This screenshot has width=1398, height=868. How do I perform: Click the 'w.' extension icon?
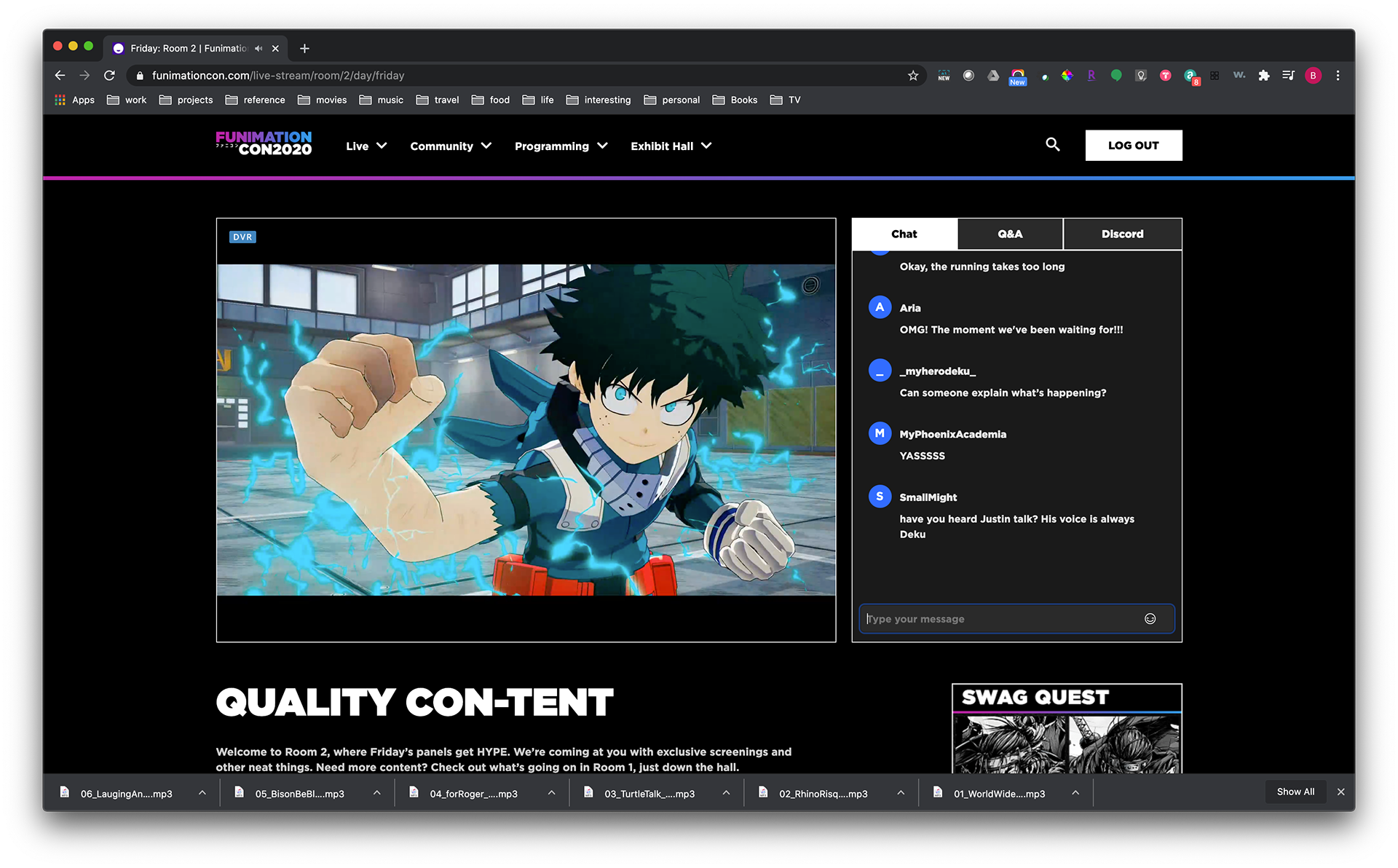(x=1239, y=76)
